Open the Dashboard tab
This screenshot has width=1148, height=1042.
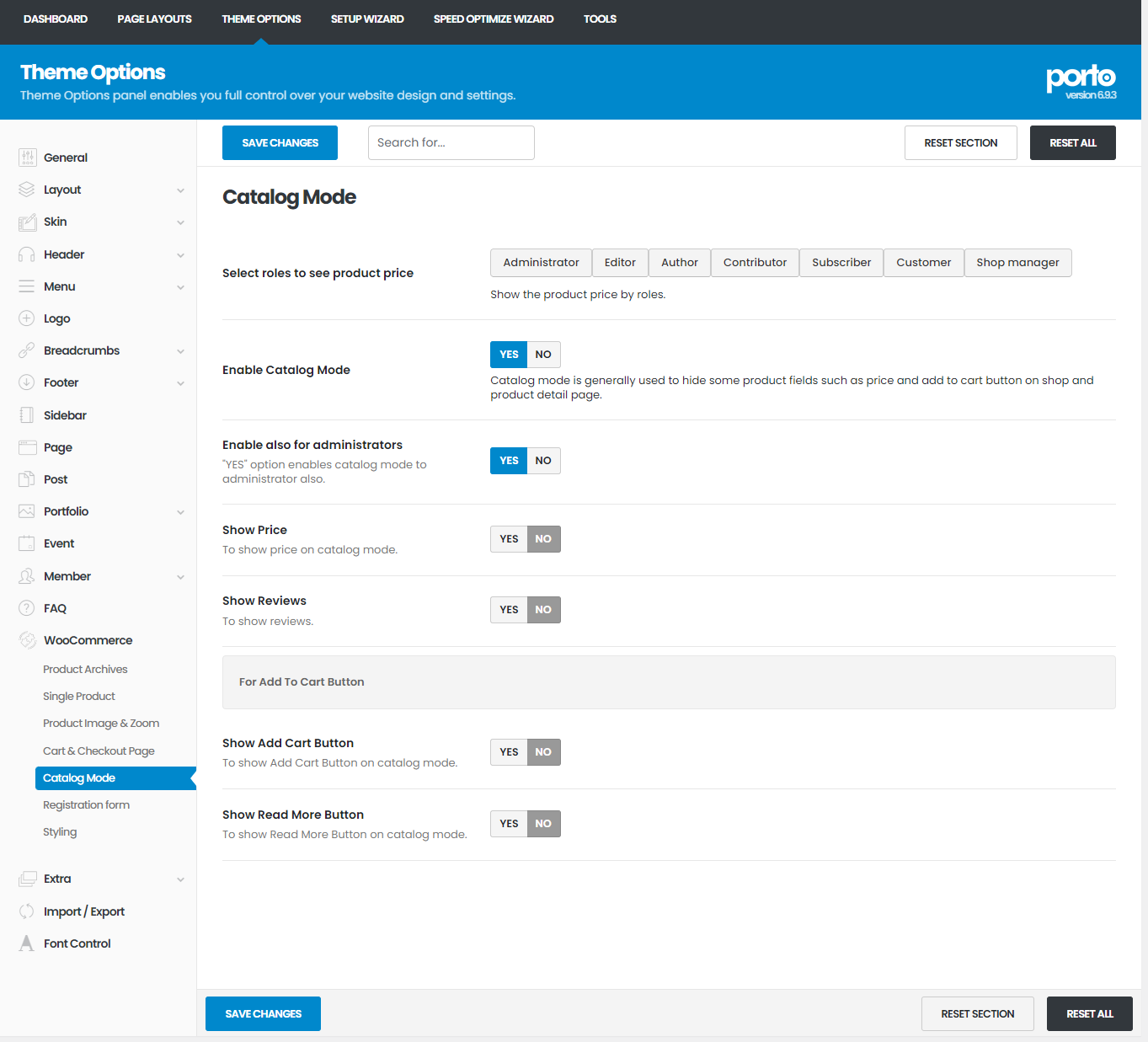coord(56,19)
